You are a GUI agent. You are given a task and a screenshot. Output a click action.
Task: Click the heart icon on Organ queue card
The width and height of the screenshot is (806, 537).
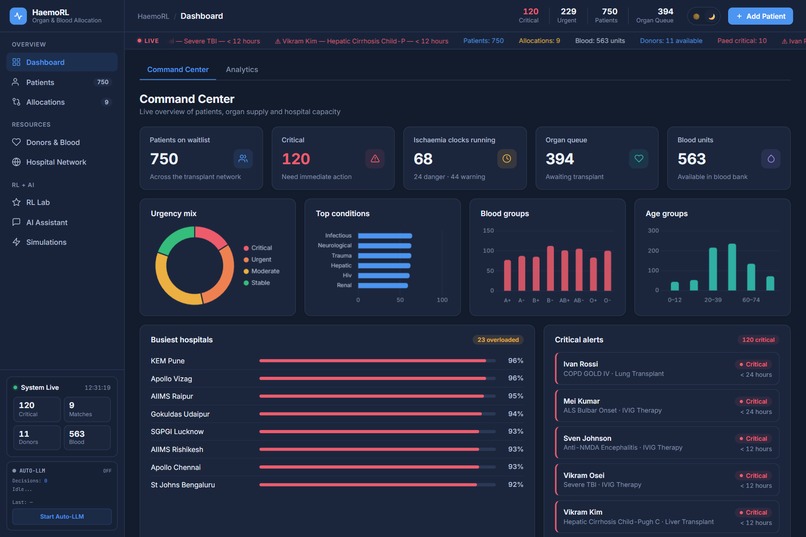639,158
